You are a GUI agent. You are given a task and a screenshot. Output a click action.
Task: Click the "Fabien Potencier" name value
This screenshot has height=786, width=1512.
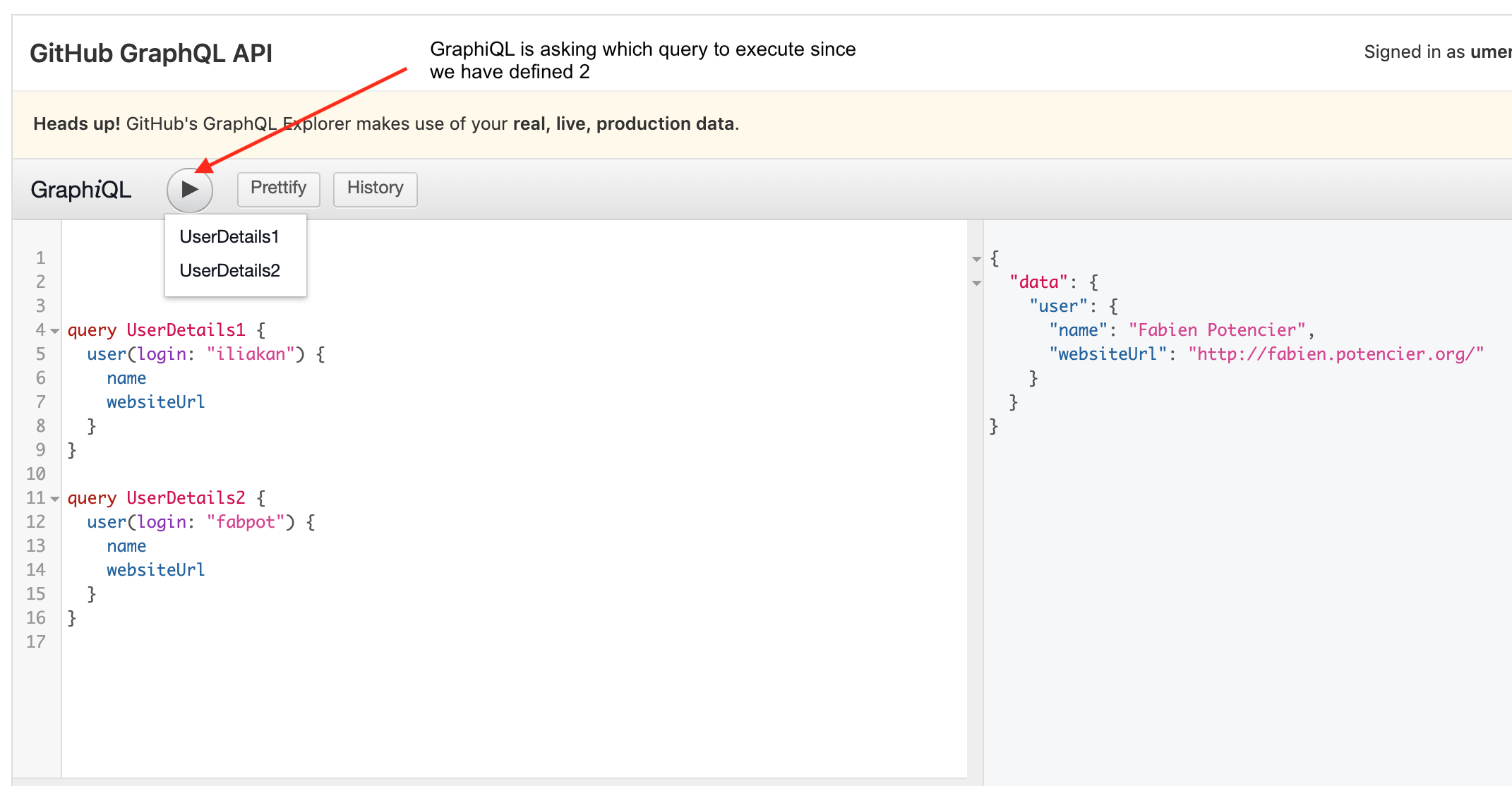point(1217,330)
